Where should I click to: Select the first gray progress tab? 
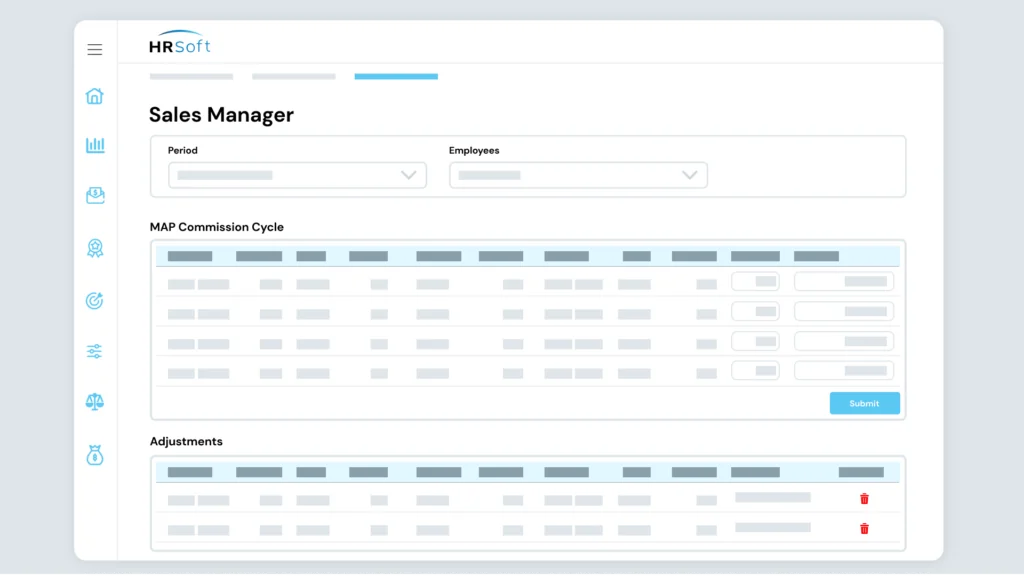pos(191,76)
